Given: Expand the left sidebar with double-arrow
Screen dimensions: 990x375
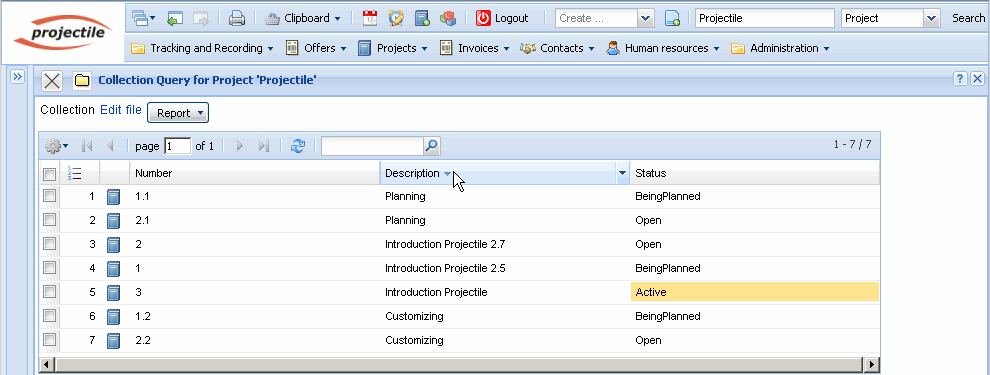Looking at the screenshot, I should 17,77.
